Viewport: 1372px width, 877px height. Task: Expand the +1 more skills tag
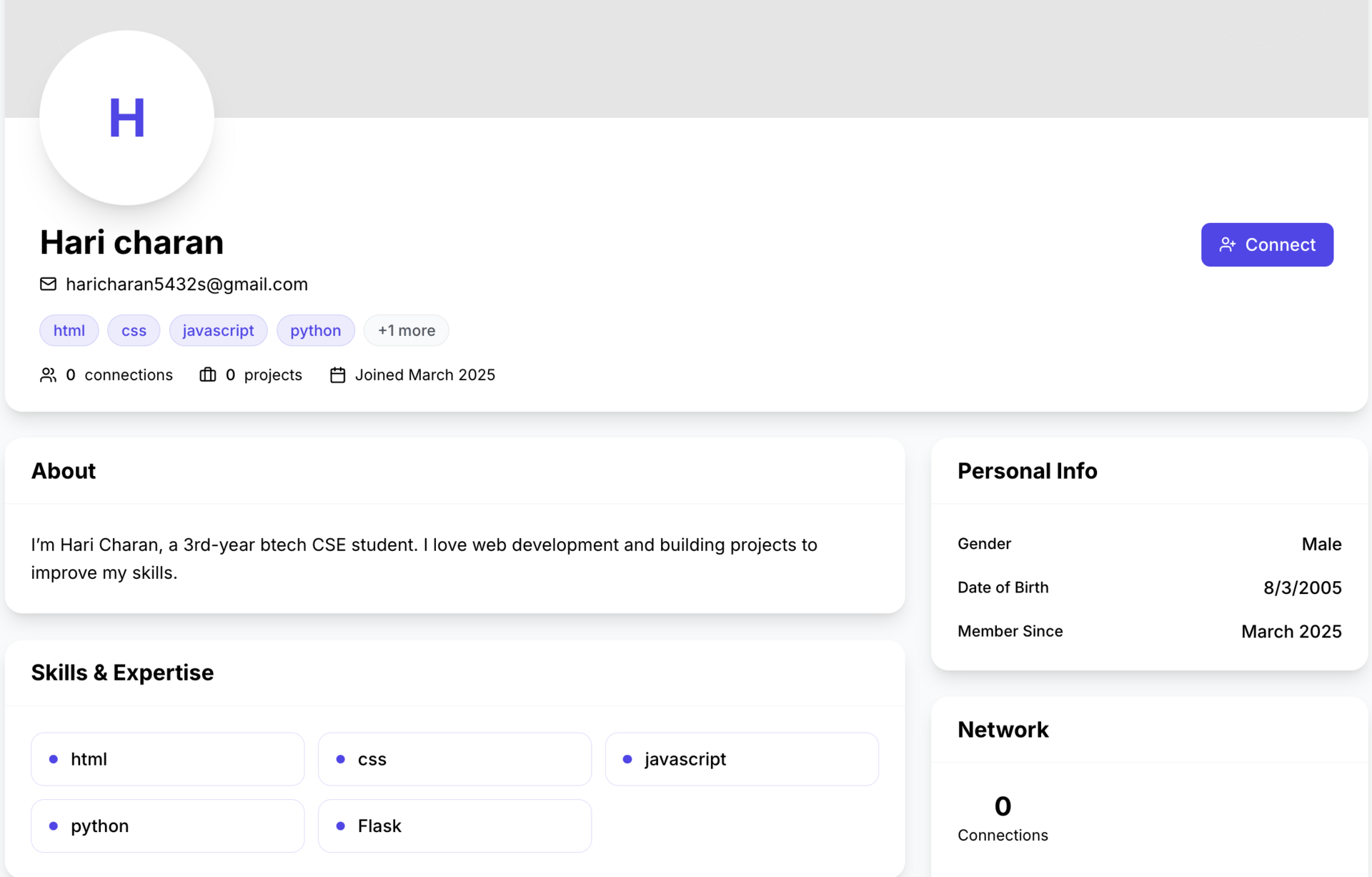point(406,331)
